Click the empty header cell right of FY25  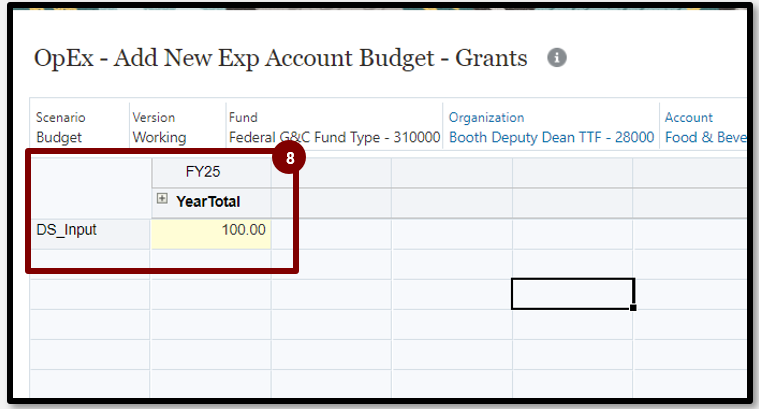pyautogui.click(x=330, y=172)
